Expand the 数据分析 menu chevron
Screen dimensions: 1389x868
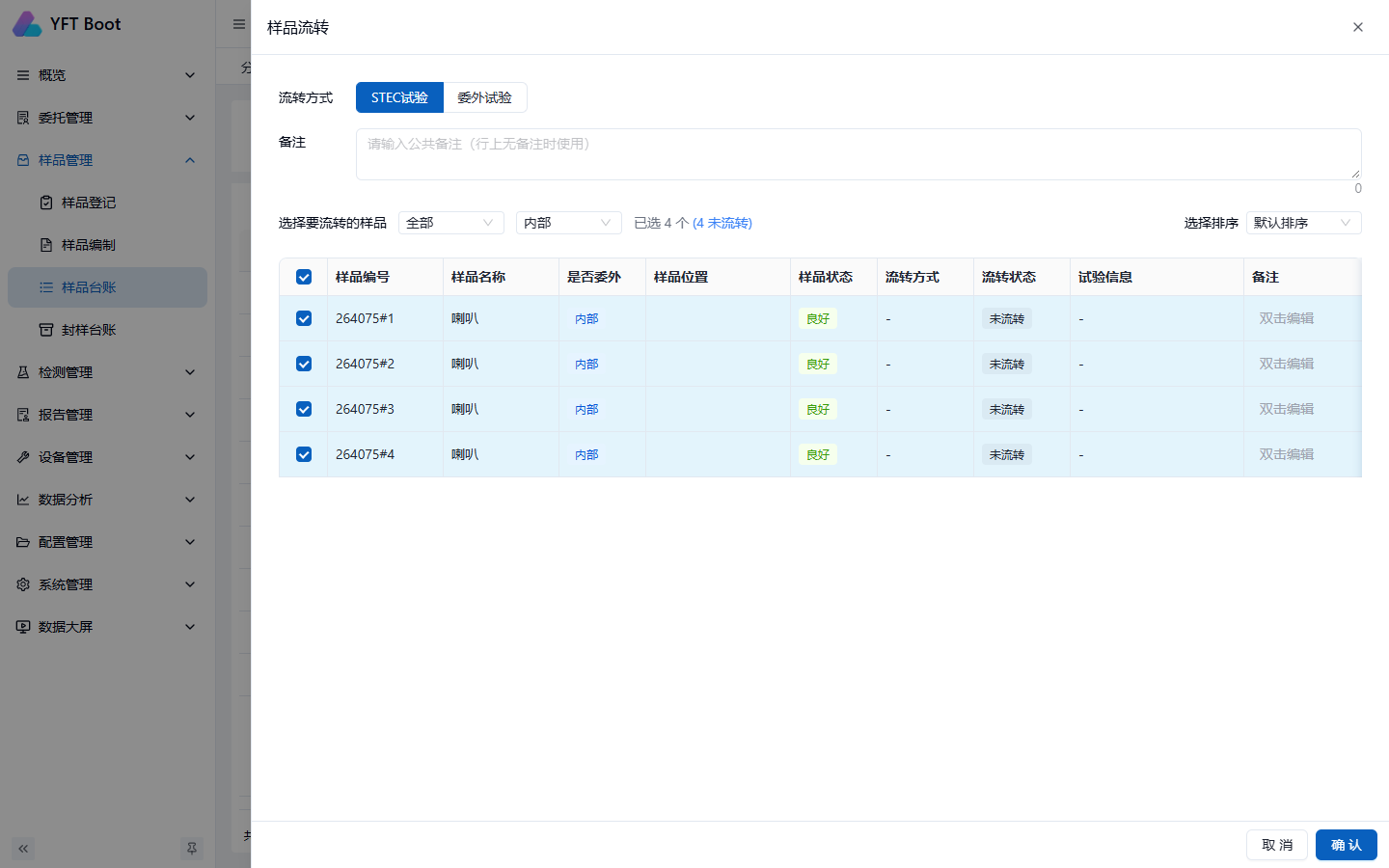(x=190, y=500)
